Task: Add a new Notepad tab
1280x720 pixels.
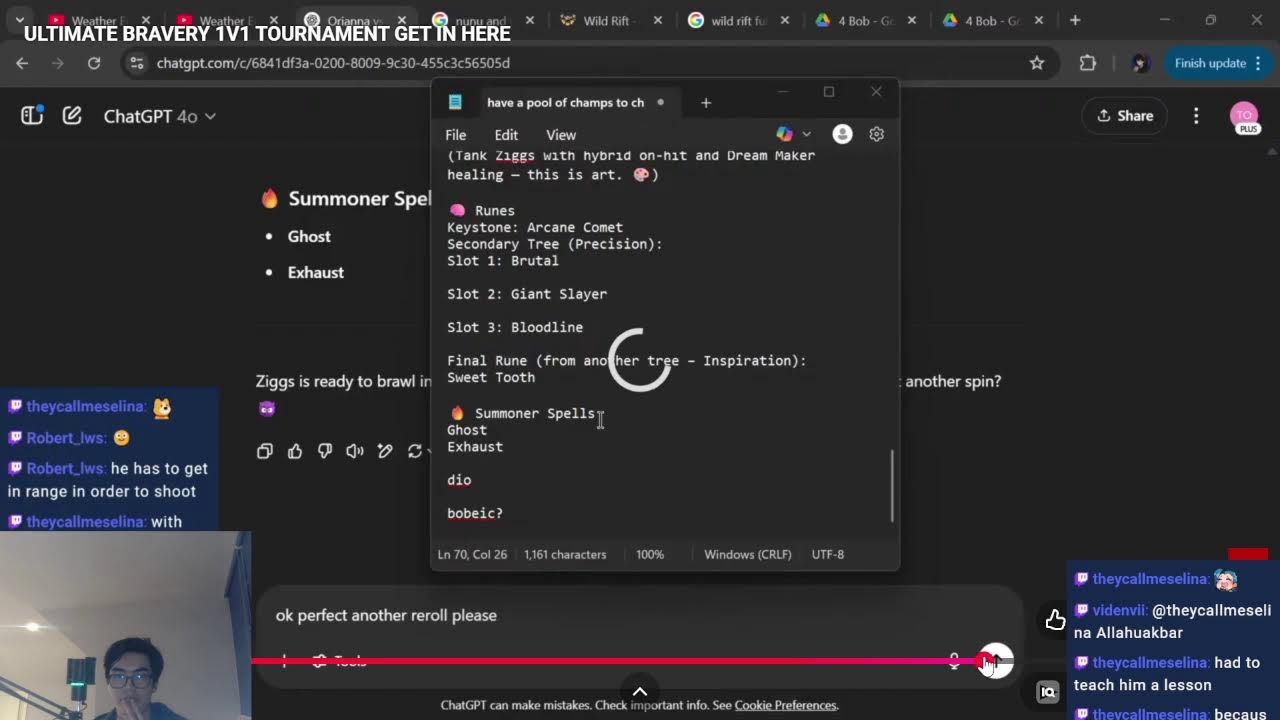Action: point(706,102)
